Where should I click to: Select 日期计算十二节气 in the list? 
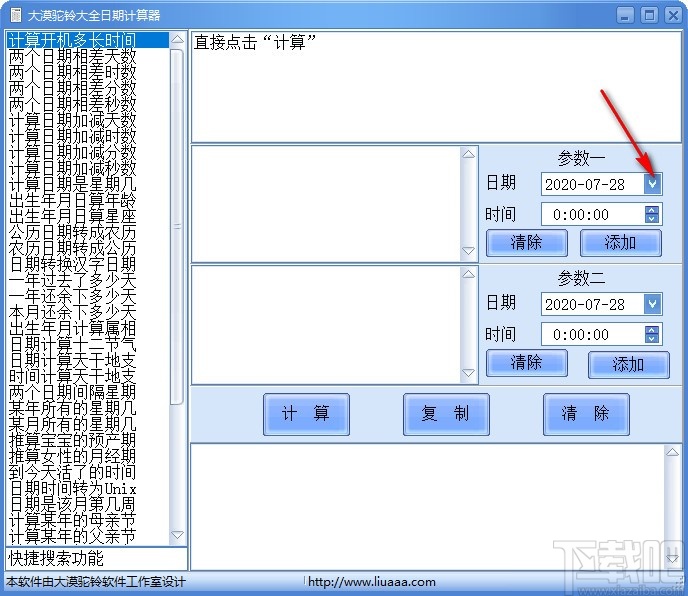[87, 345]
